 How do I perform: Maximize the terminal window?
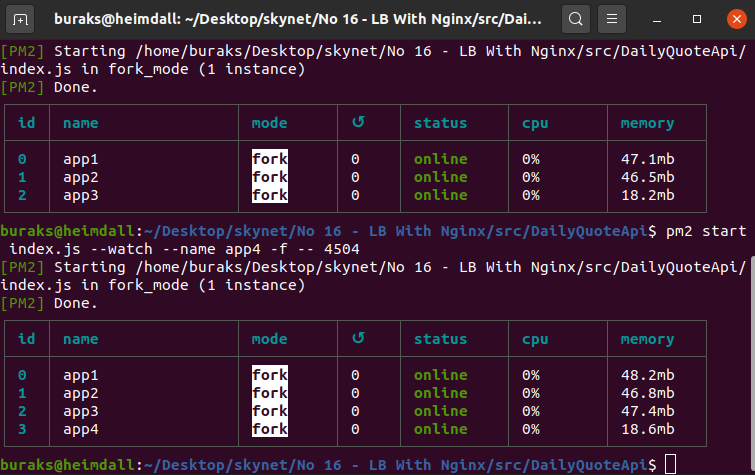pos(696,19)
